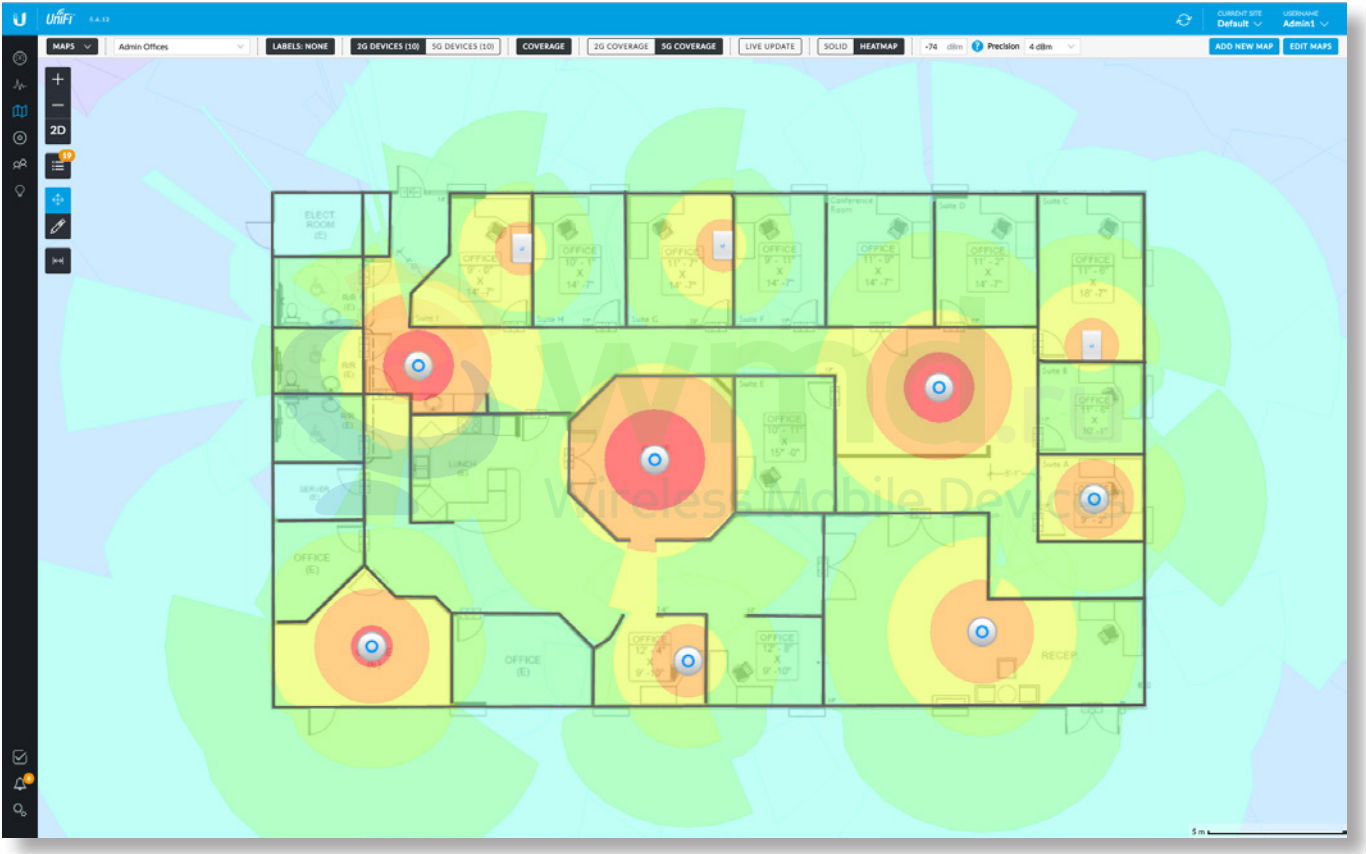
Task: Select the map scale measure tool
Action: [x=58, y=260]
